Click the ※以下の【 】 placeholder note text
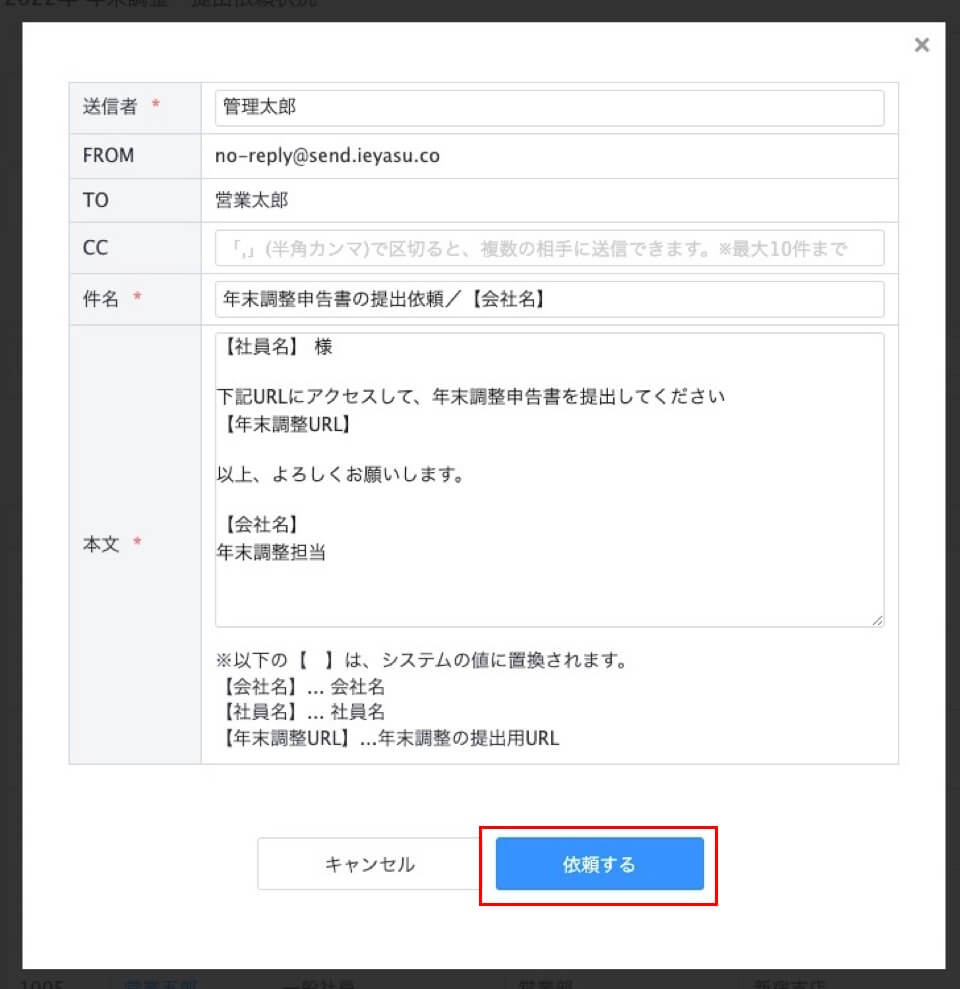The image size is (960, 989). (x=421, y=661)
